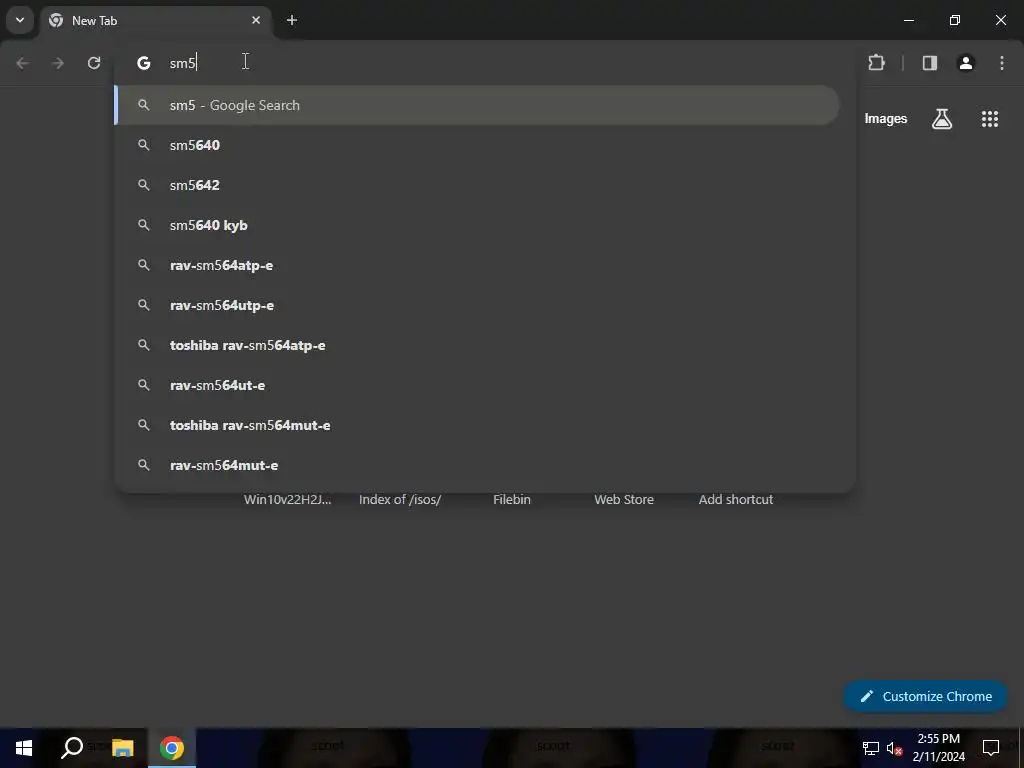Click into the address bar text sm5
The width and height of the screenshot is (1024, 768).
click(183, 63)
